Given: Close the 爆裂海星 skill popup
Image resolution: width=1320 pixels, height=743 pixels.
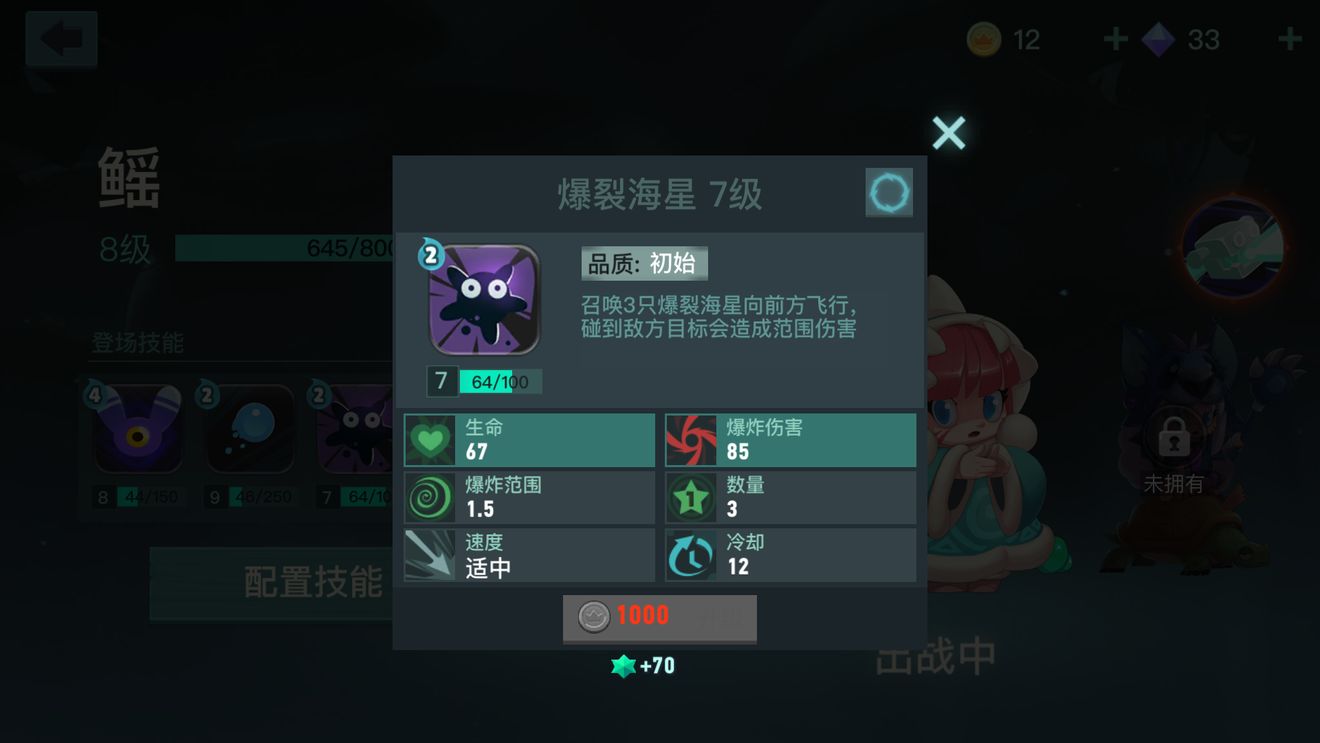Looking at the screenshot, I should (948, 132).
